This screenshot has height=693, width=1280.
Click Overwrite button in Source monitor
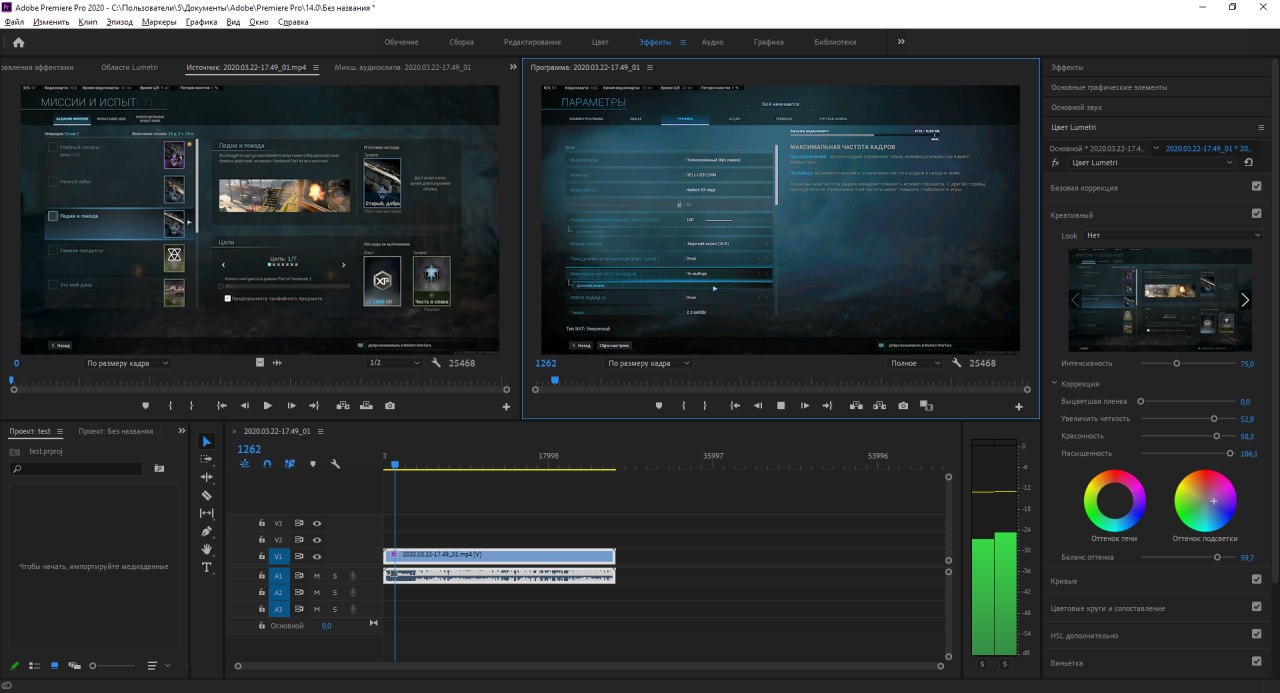pyautogui.click(x=366, y=406)
